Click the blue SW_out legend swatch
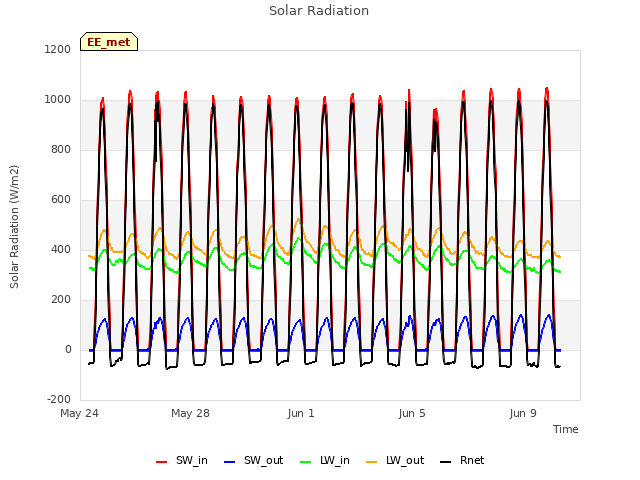 point(230,462)
